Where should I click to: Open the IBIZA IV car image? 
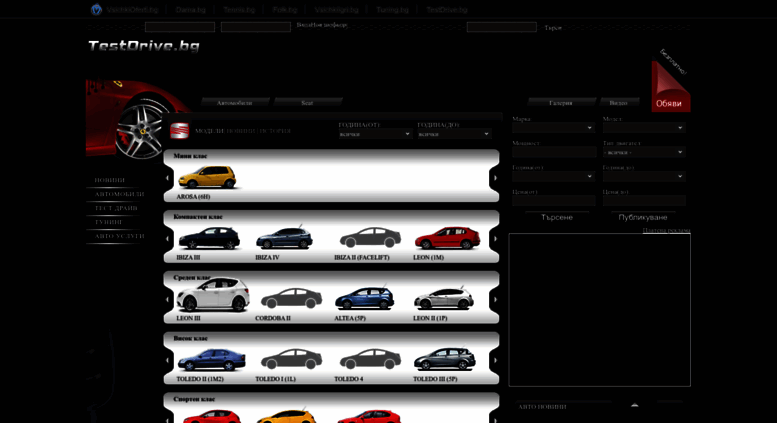[284, 238]
